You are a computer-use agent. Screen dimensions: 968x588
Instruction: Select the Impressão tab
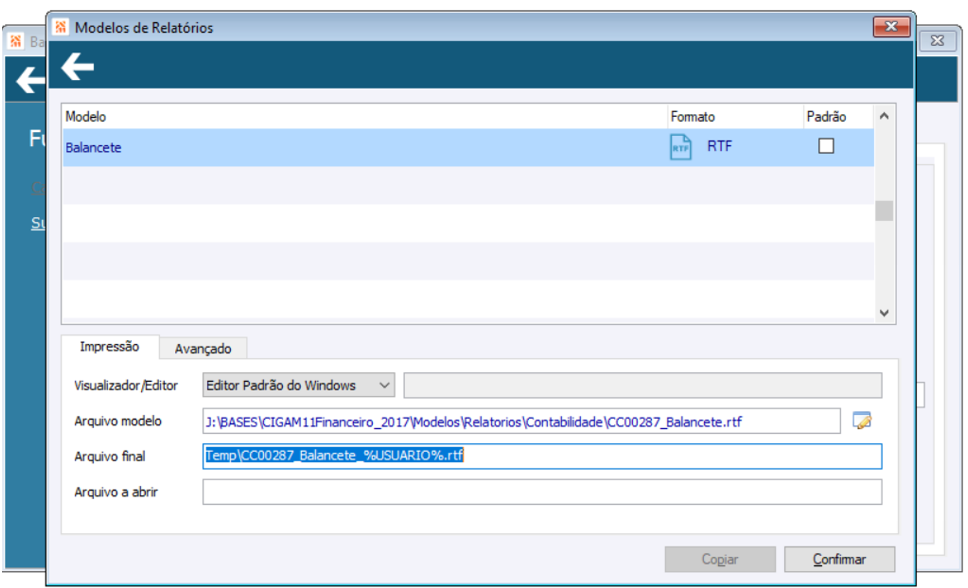(x=109, y=346)
